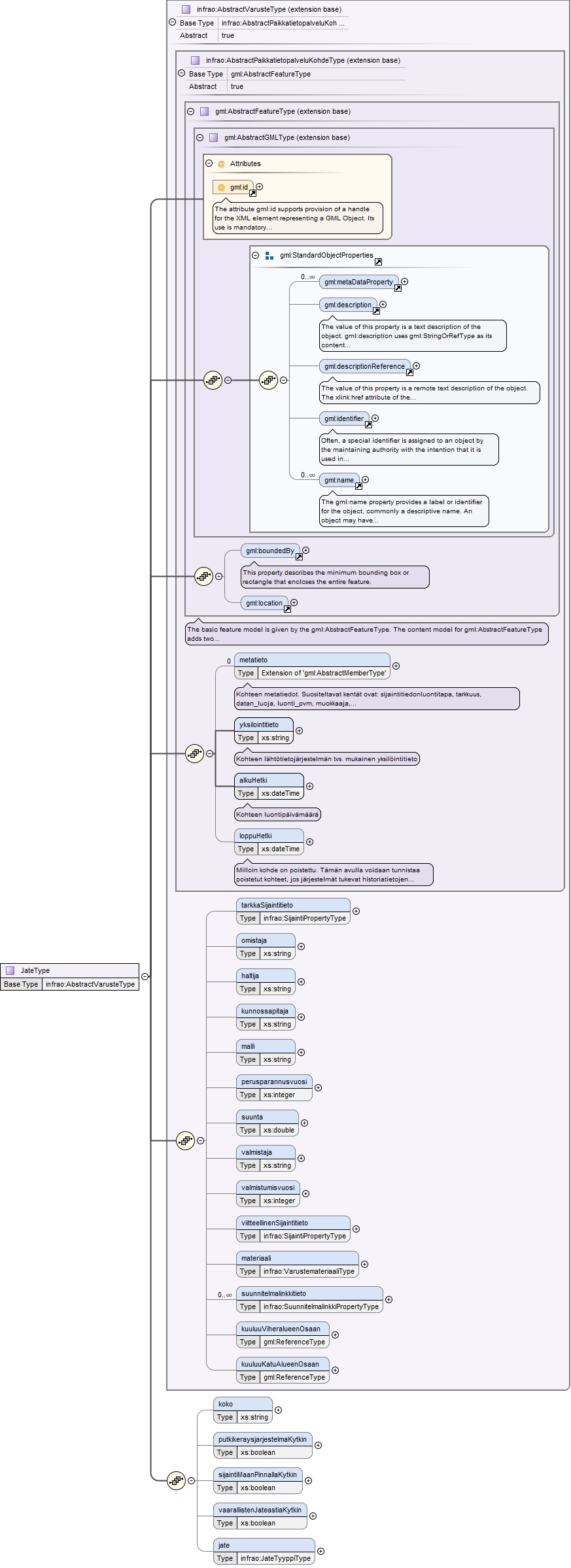The image size is (571, 1568).
Task: Expand viitteellinenSijaintitieto element
Action: coord(356,1229)
